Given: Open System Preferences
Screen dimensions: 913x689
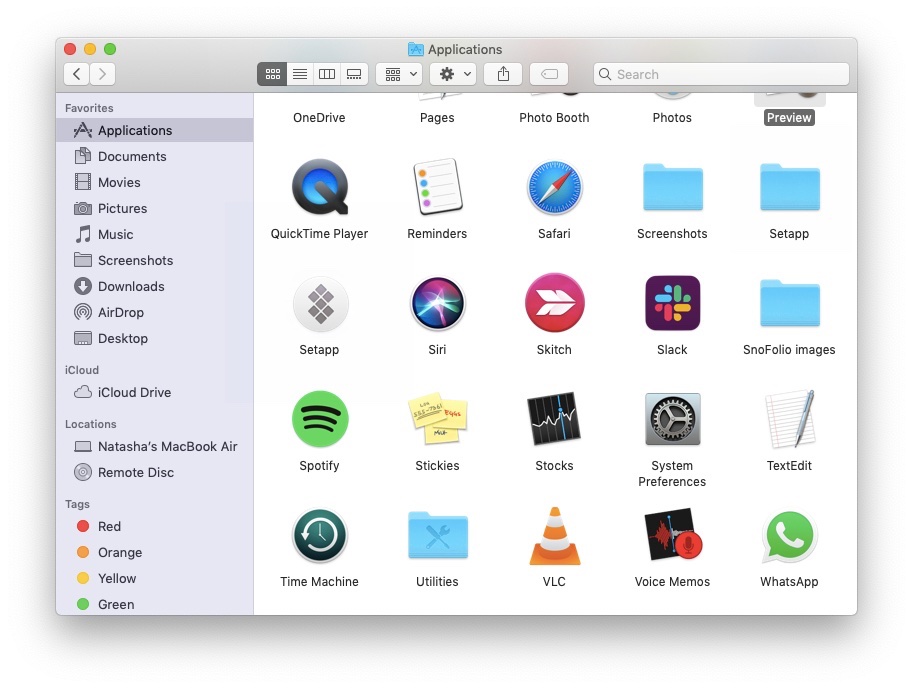Looking at the screenshot, I should tap(671, 419).
